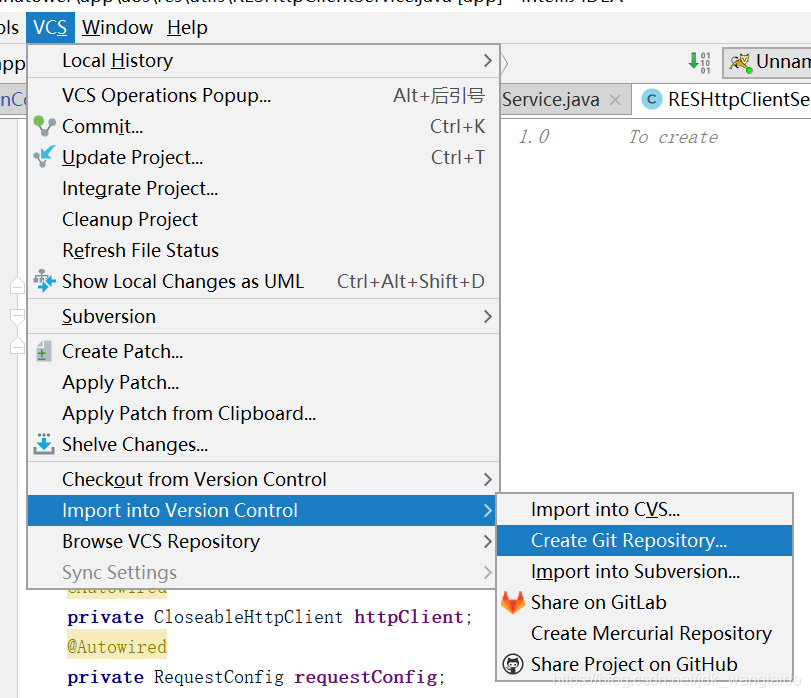The image size is (811, 698).
Task: Click the Sync Settings submenu arrow
Action: tap(487, 572)
